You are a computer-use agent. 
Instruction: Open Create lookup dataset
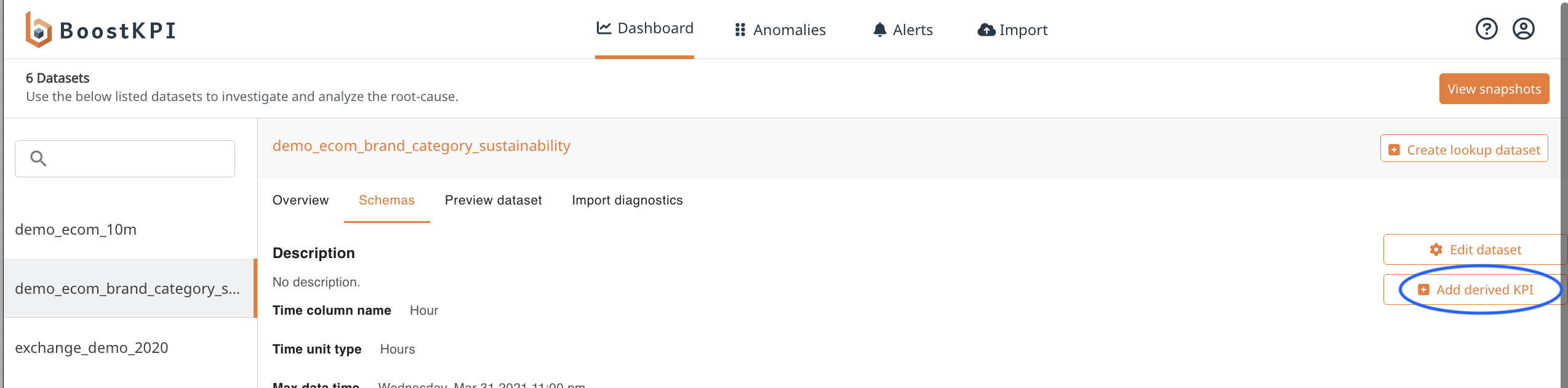[x=1464, y=148]
